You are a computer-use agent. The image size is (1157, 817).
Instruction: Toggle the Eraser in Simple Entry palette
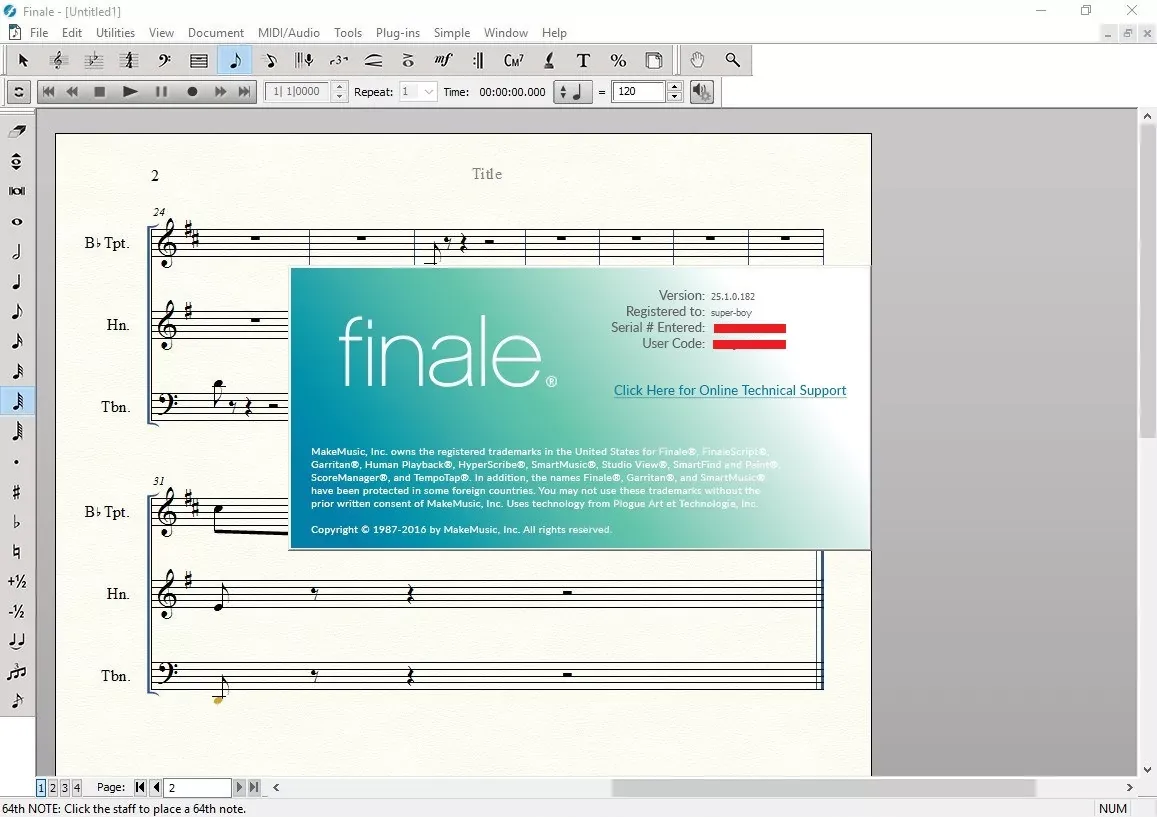[x=17, y=131]
